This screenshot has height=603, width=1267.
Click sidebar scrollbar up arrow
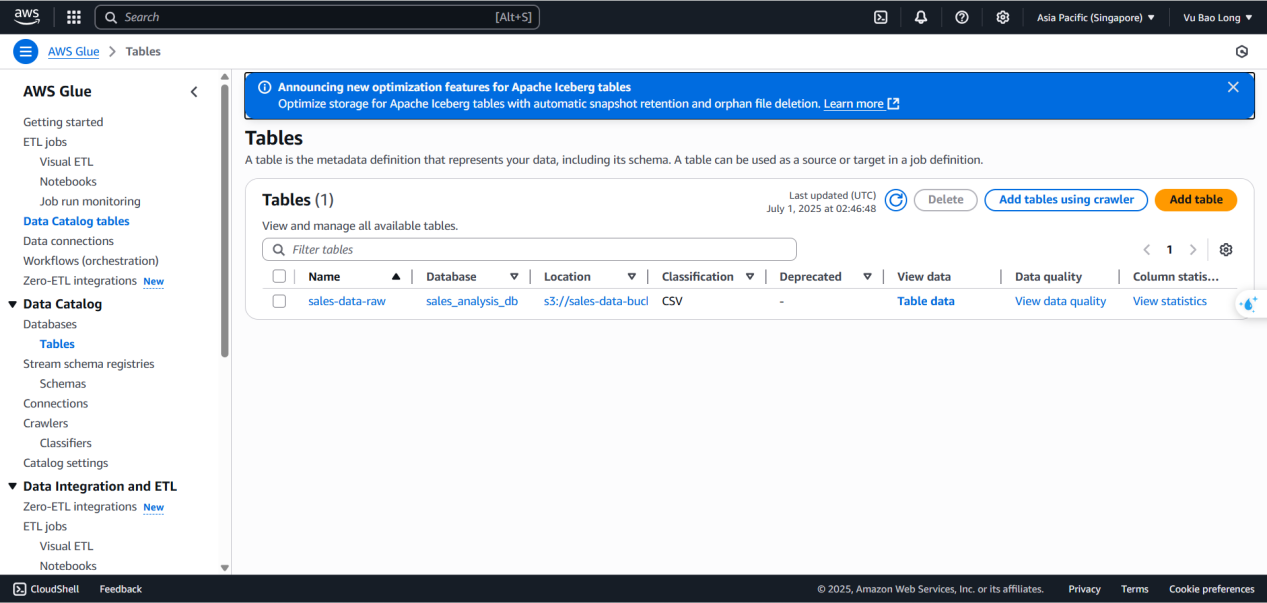coord(225,77)
